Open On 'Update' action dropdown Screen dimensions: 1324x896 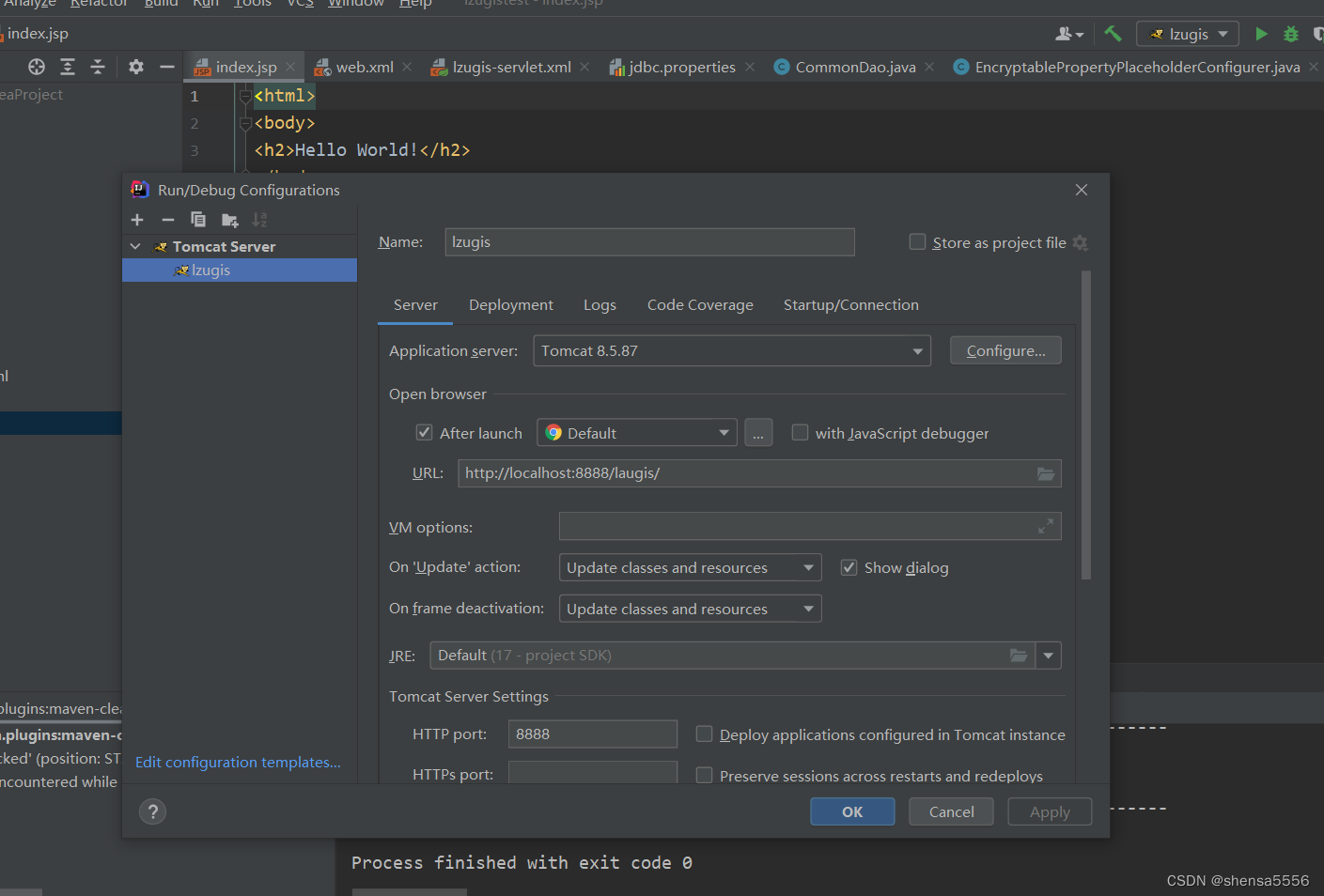tap(691, 567)
